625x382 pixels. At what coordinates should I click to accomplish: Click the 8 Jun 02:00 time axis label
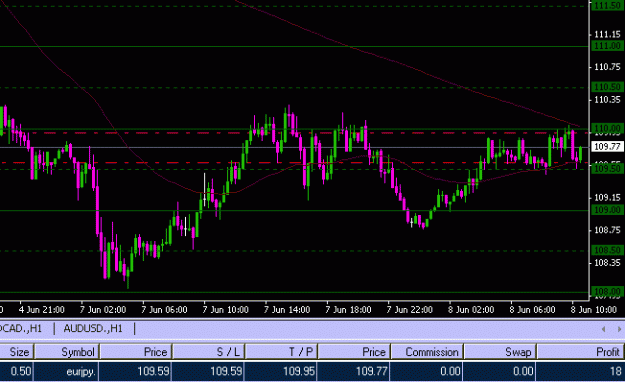471,309
